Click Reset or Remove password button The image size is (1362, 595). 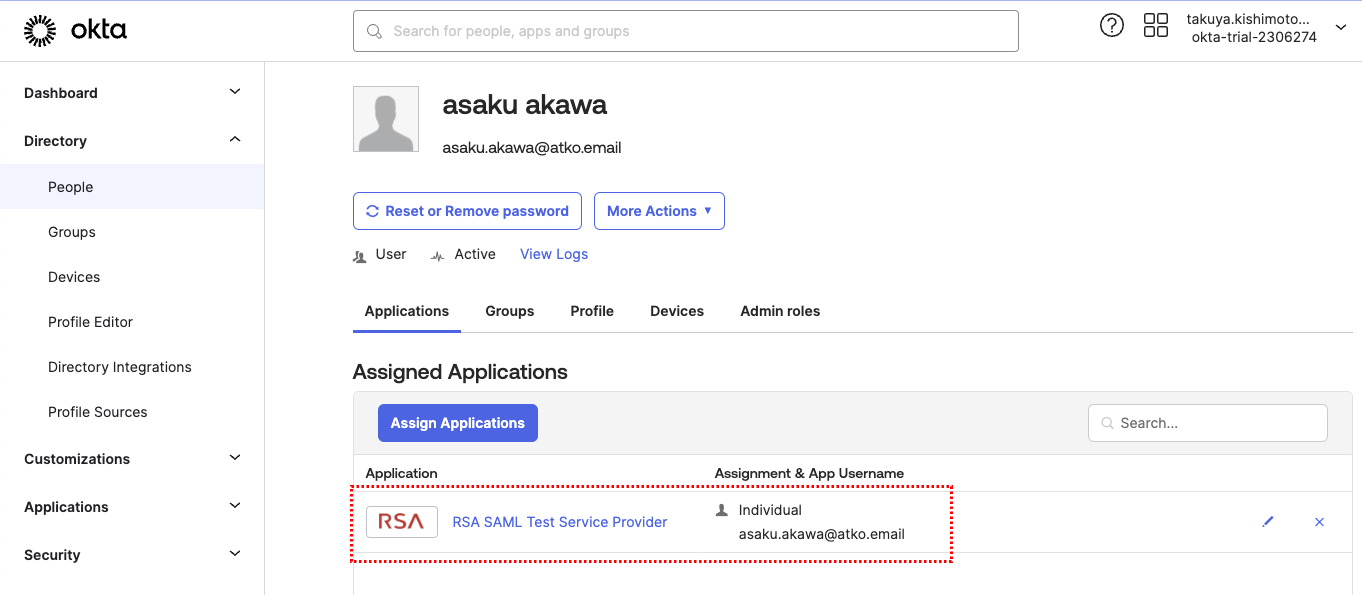pos(467,211)
